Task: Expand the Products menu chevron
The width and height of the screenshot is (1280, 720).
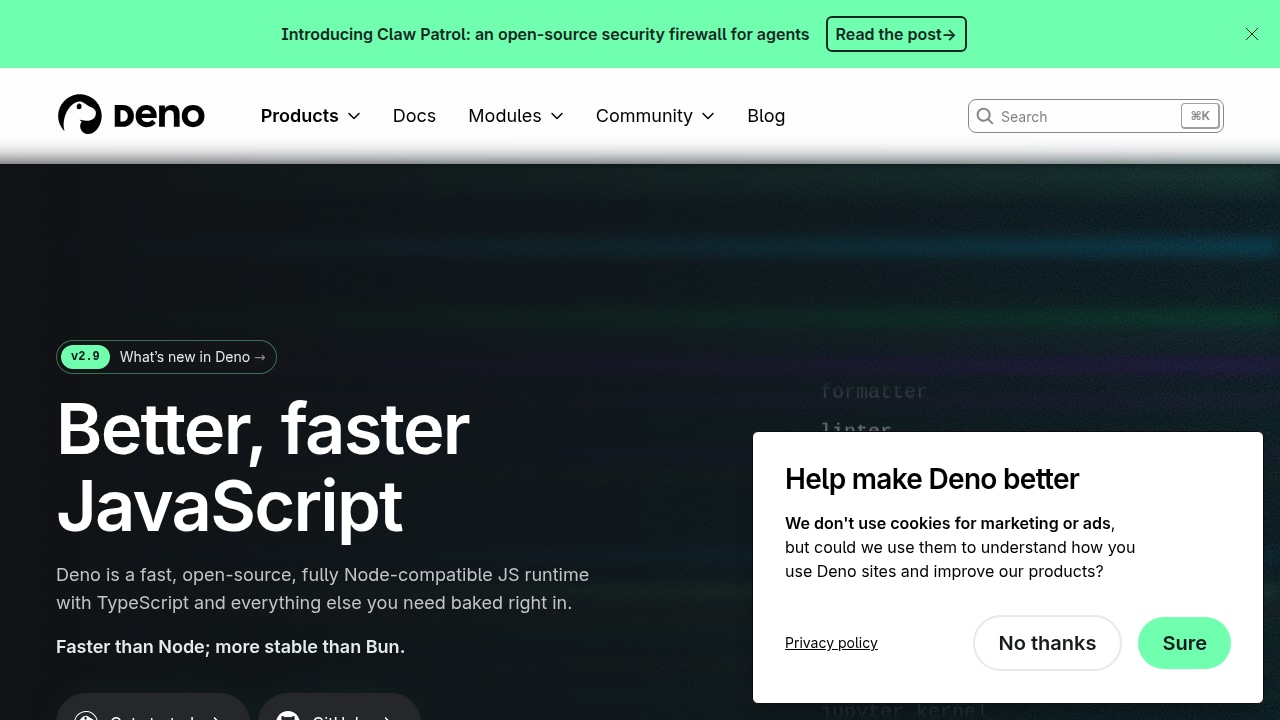Action: (x=354, y=116)
